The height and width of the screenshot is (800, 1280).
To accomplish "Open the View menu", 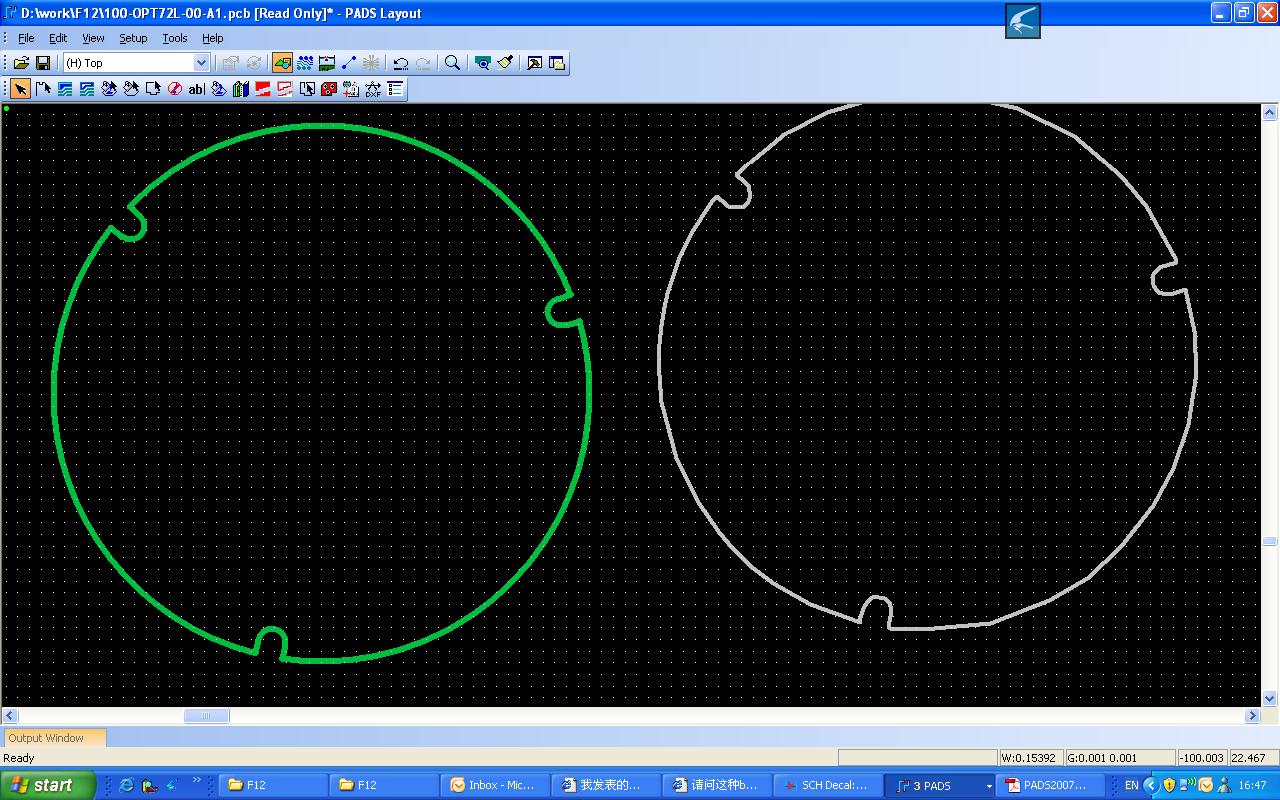I will tap(93, 38).
